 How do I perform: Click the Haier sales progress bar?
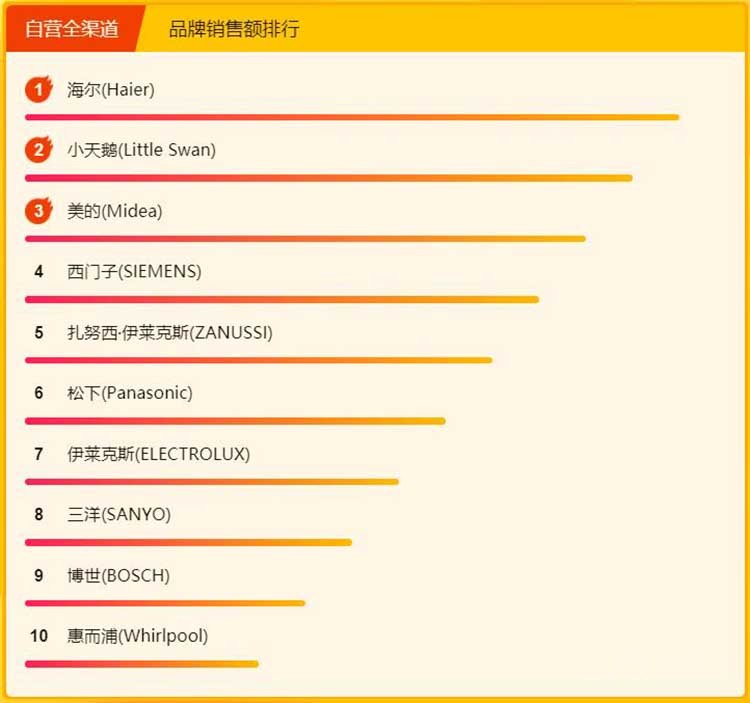[352, 117]
